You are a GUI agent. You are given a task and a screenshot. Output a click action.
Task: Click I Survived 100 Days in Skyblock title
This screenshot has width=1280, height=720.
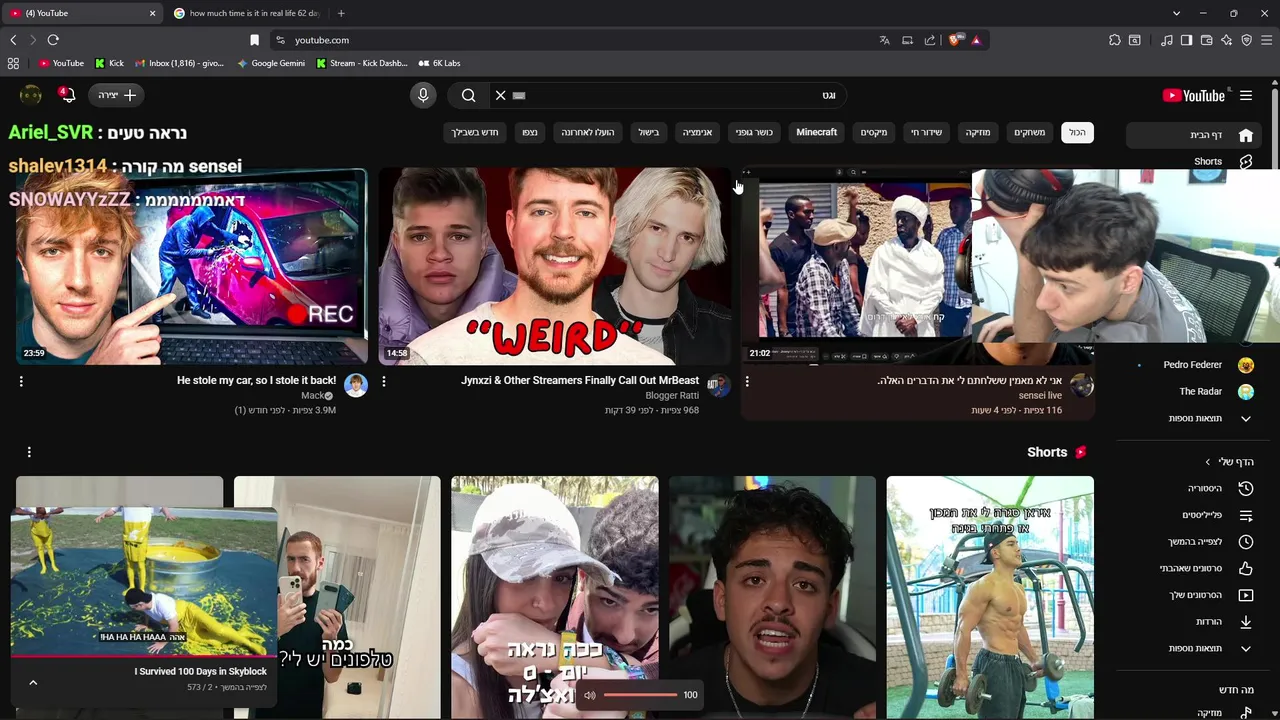tap(200, 671)
